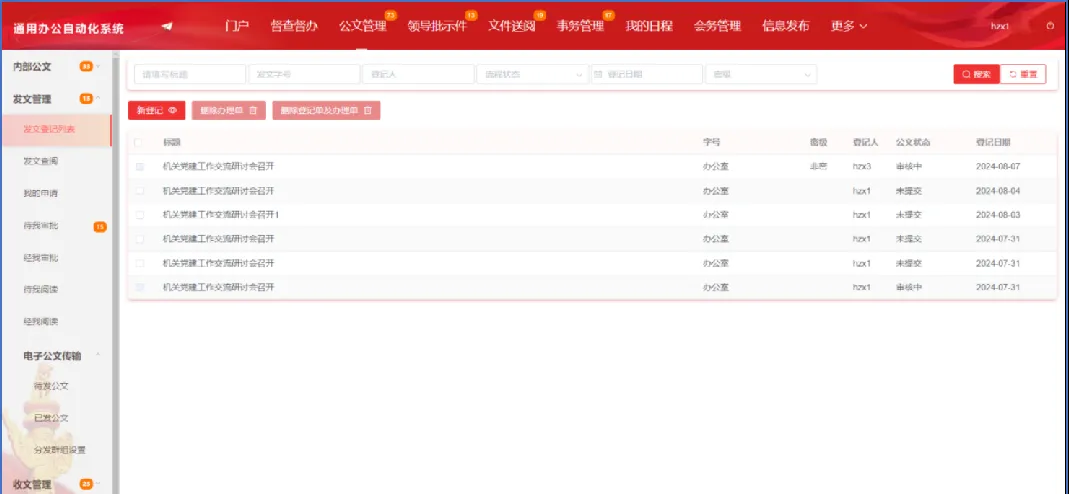
Task: Click the 字号 column header
Action: point(712,142)
